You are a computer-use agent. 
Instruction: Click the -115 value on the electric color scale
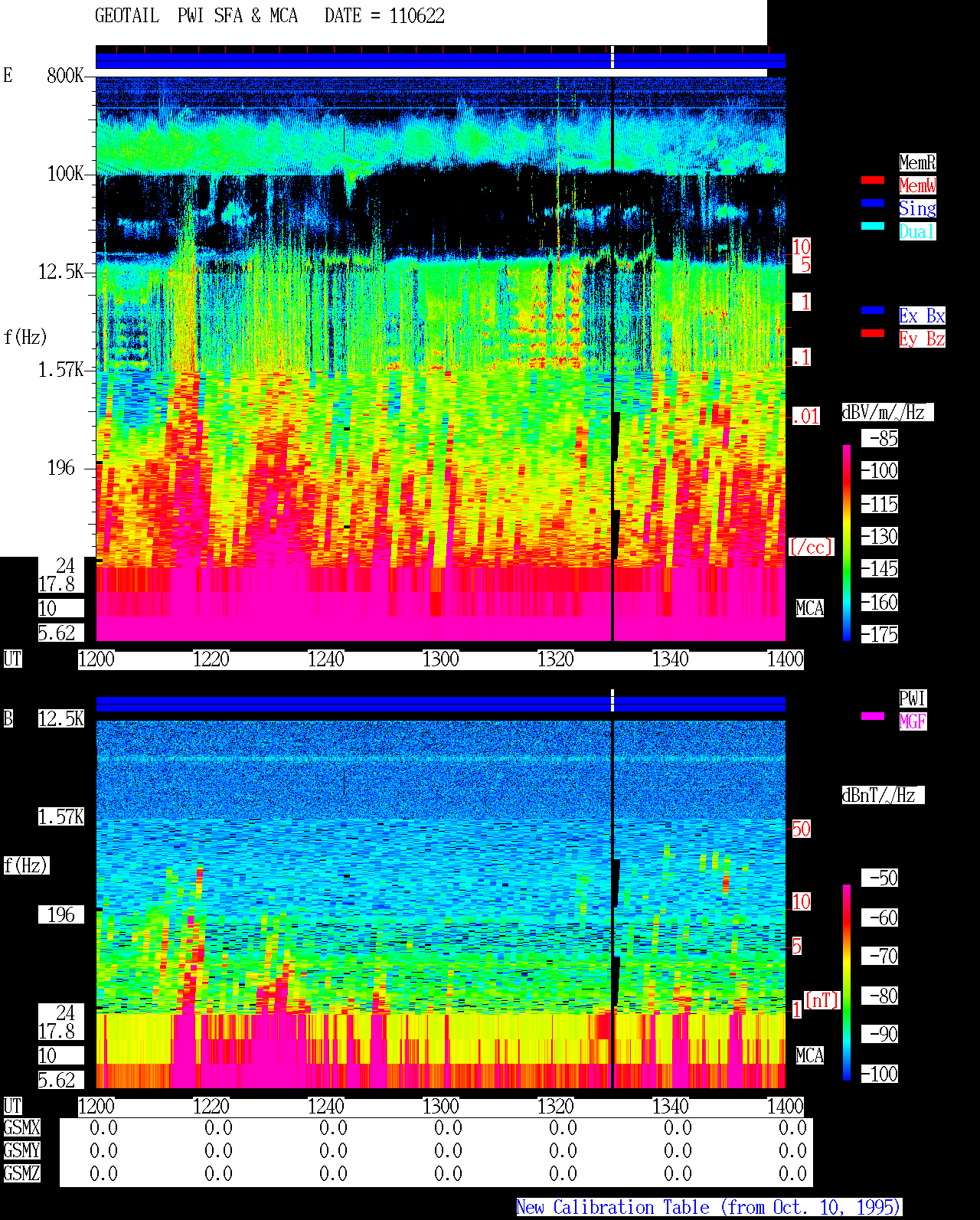pyautogui.click(x=880, y=504)
